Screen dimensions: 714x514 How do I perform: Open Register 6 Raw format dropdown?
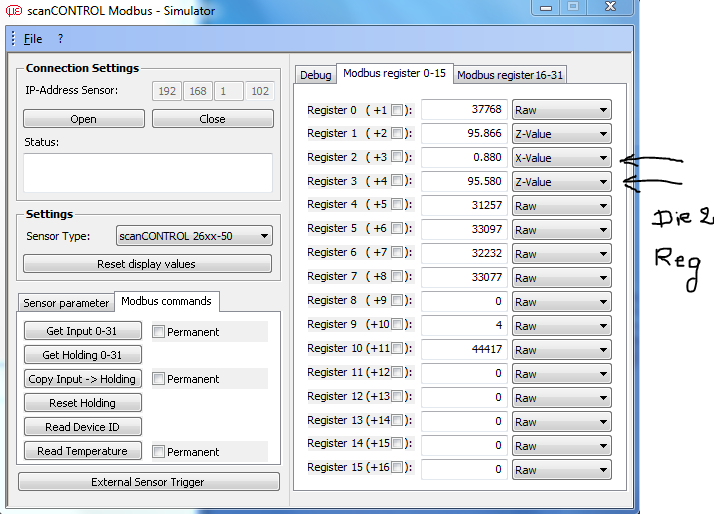pyautogui.click(x=561, y=254)
